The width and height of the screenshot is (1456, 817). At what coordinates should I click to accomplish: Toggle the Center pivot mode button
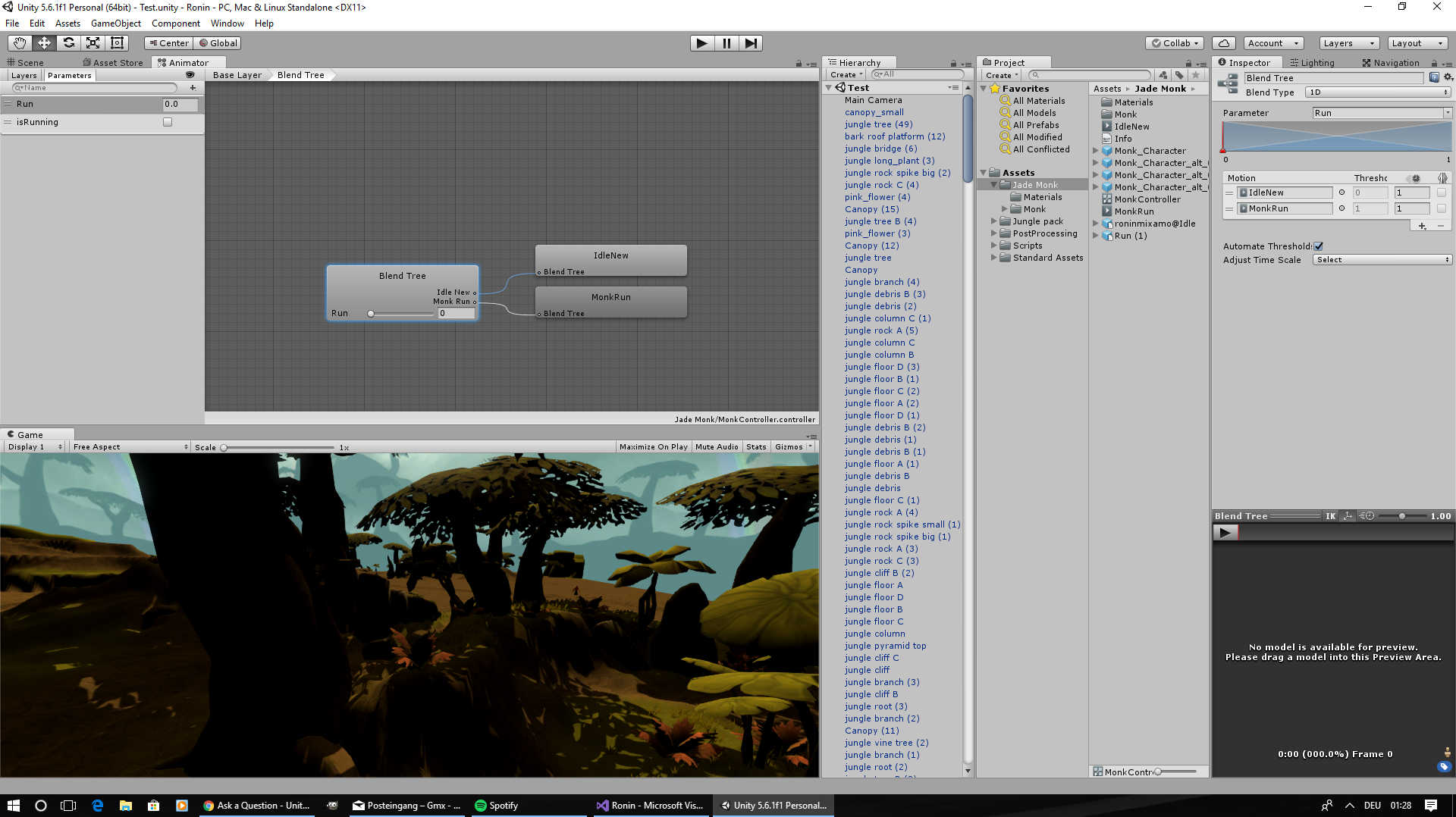(x=169, y=43)
